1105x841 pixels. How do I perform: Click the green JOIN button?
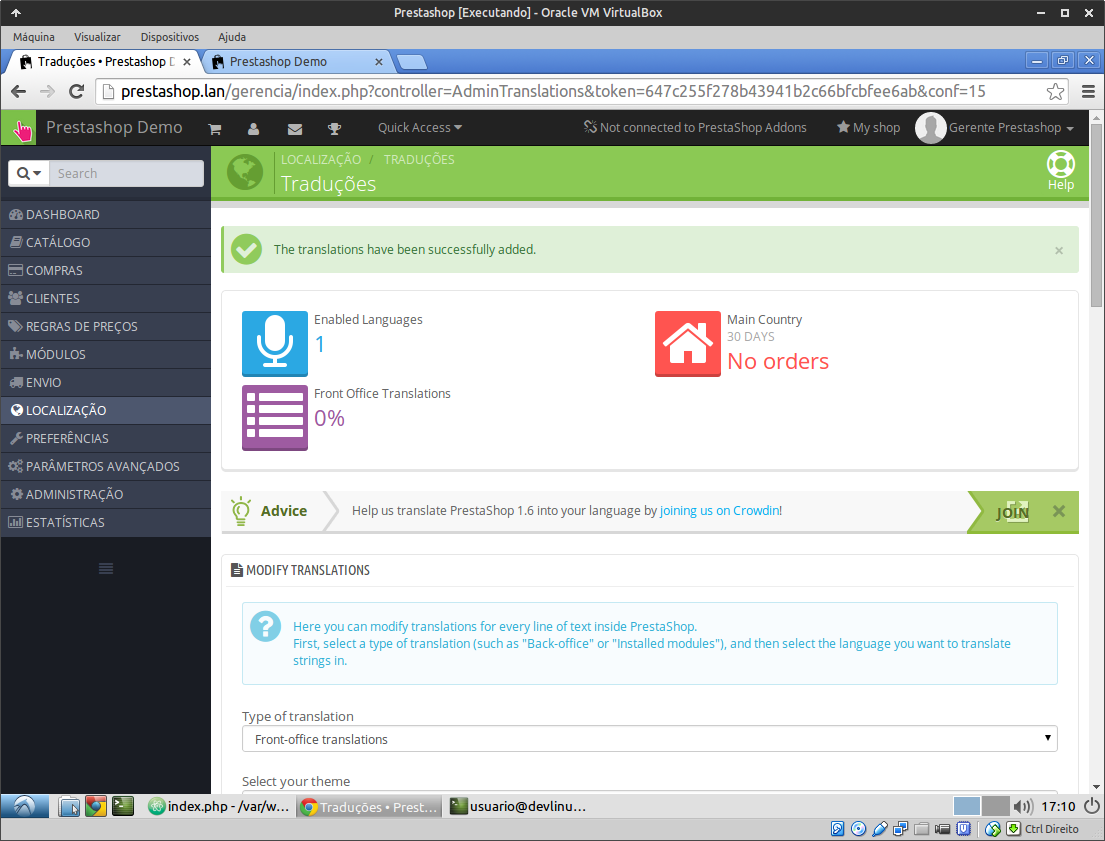click(x=1013, y=512)
